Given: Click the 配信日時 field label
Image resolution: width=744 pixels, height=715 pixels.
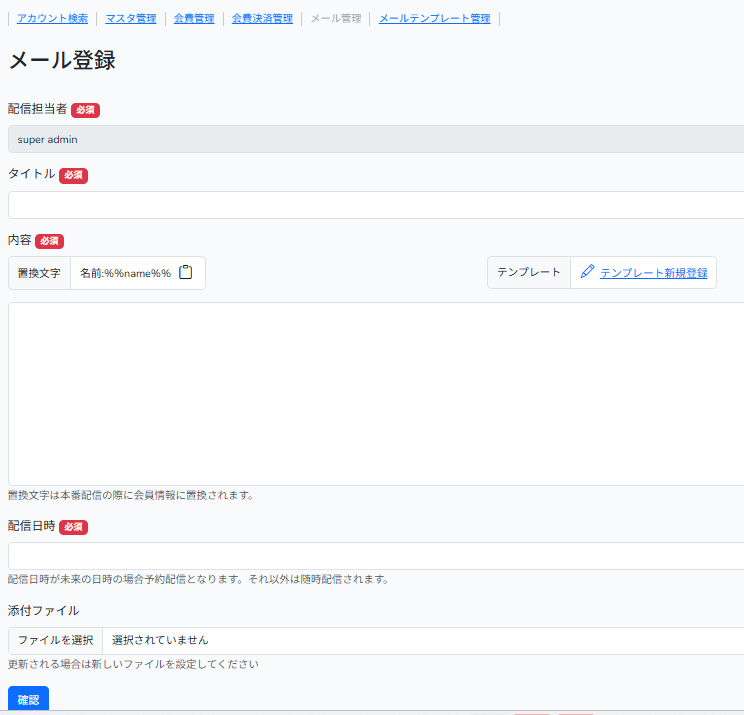Looking at the screenshot, I should click(31, 526).
